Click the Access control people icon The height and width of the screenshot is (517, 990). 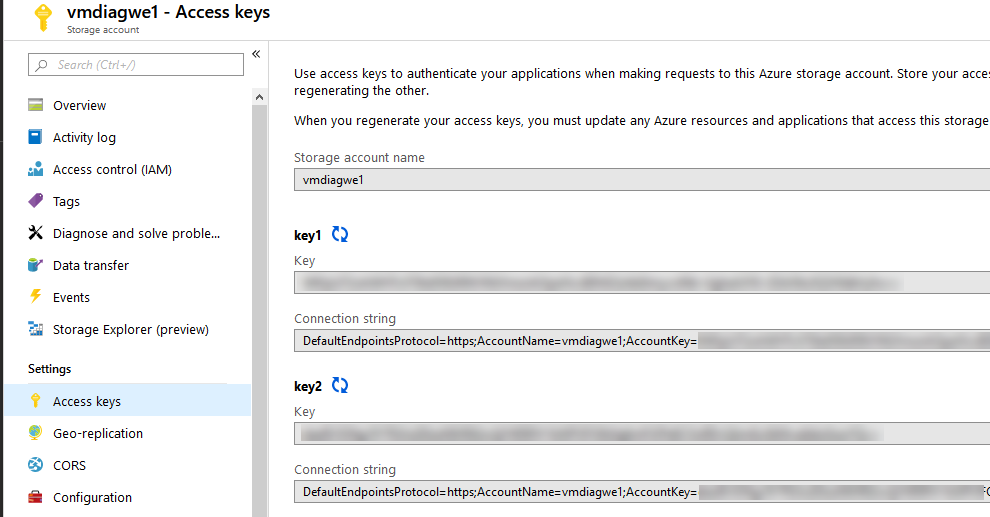pyautogui.click(x=36, y=169)
